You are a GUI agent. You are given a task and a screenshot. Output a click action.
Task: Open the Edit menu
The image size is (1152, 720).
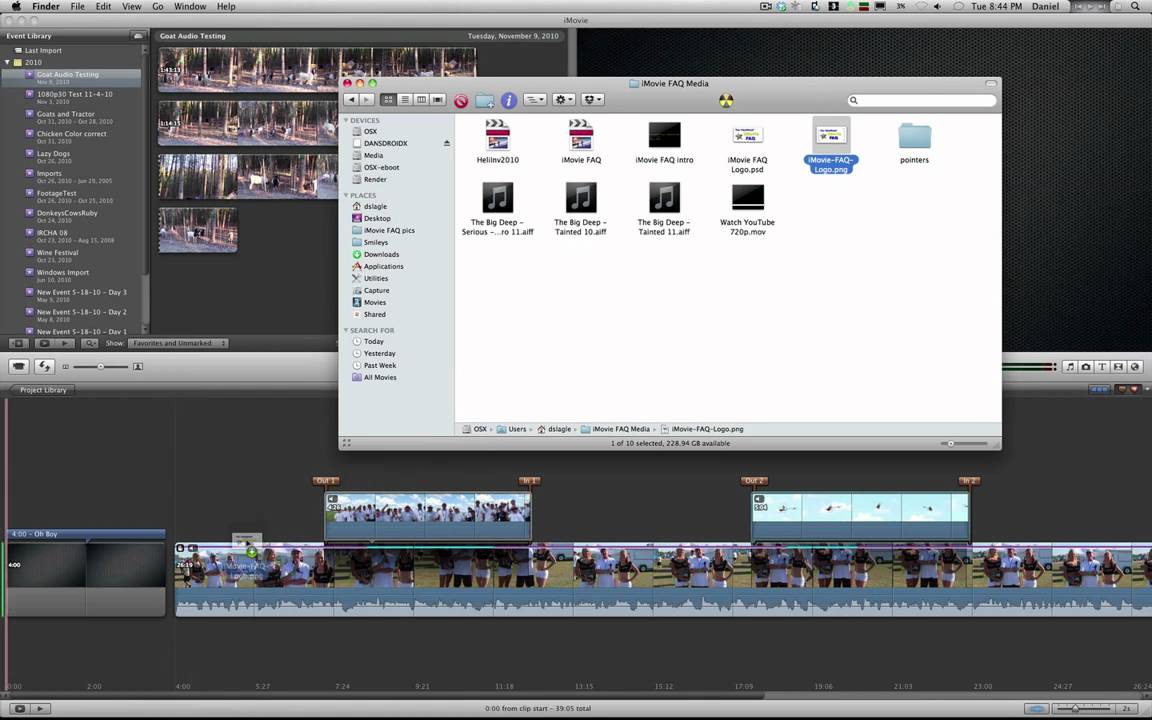point(104,6)
